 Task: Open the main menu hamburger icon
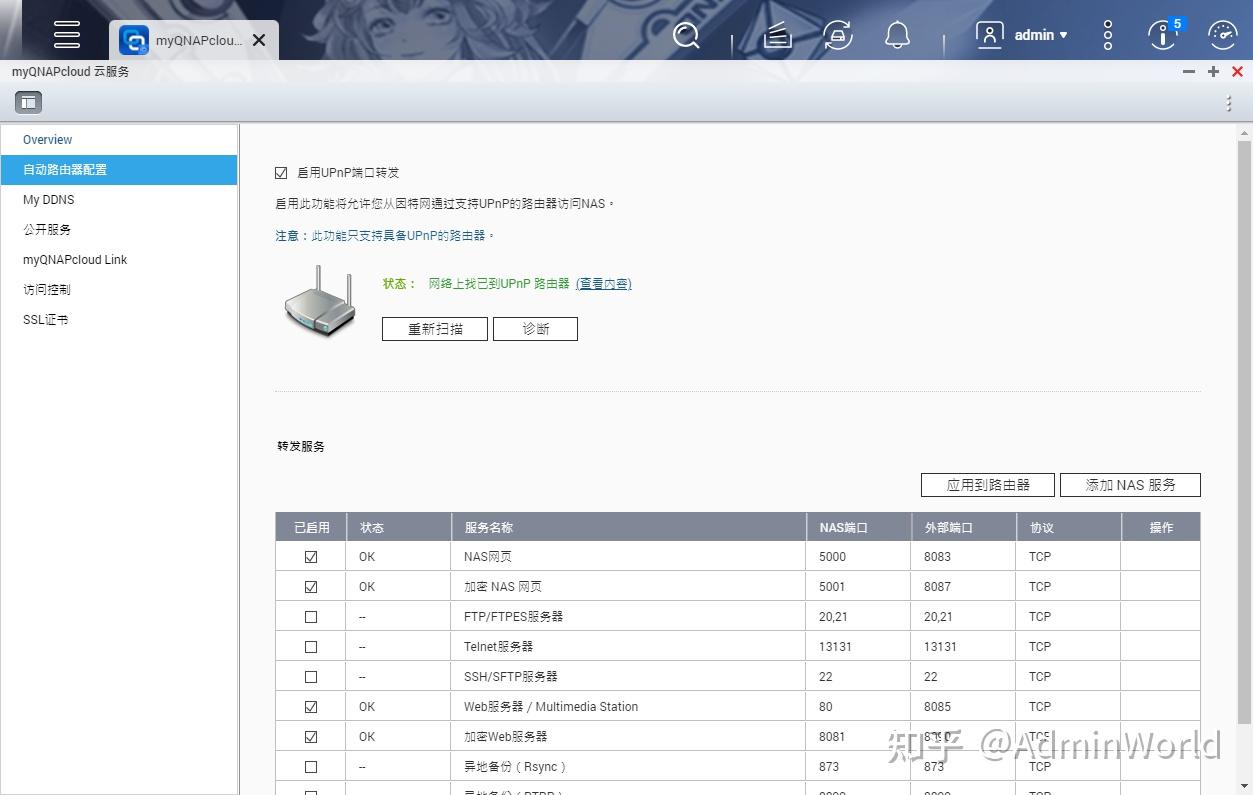[66, 34]
